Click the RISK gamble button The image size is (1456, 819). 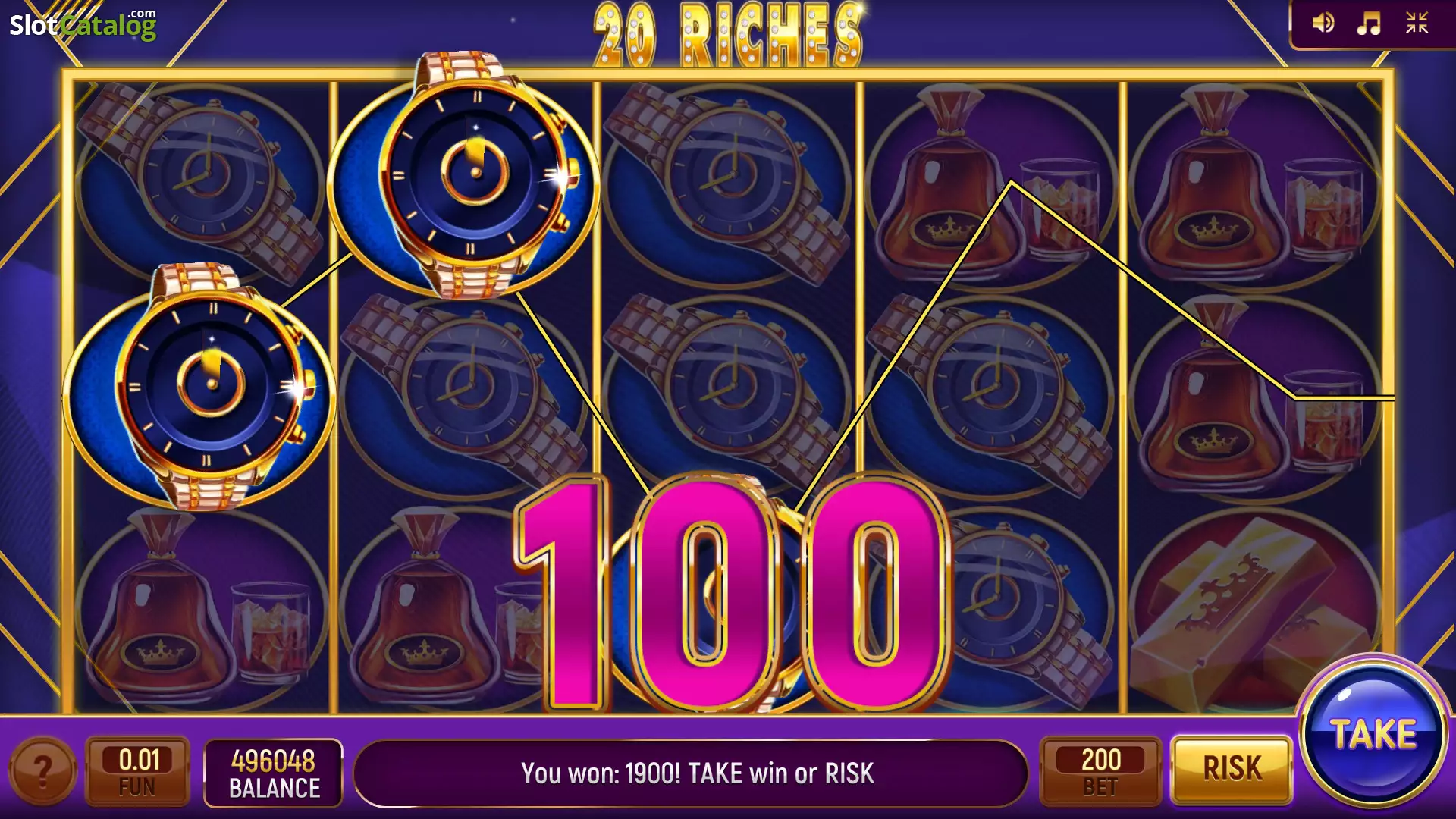[1232, 769]
